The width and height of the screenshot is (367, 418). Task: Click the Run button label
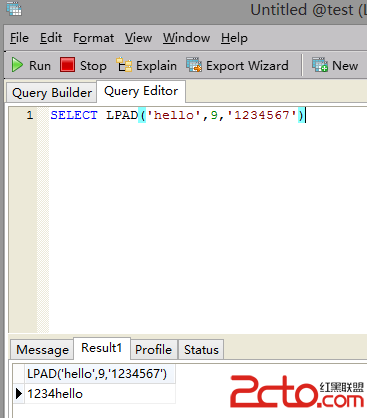(40, 66)
